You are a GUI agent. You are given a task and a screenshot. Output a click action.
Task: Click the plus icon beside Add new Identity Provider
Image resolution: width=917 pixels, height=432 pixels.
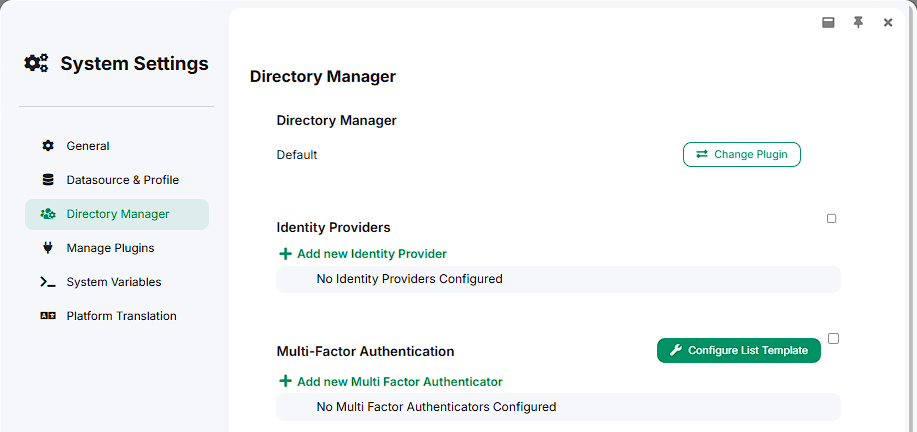pos(285,254)
